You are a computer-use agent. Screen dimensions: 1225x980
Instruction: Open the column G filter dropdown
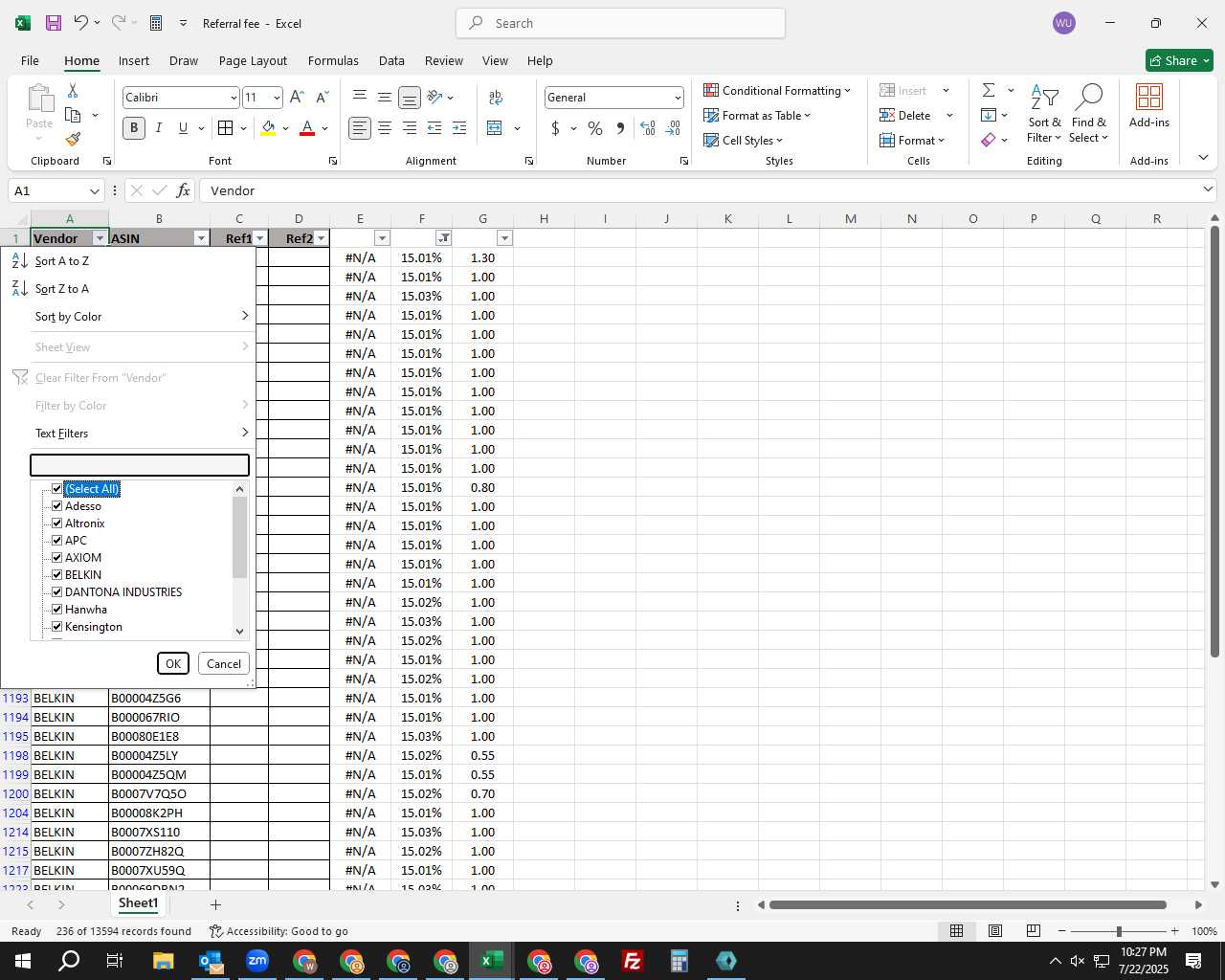coord(505,238)
